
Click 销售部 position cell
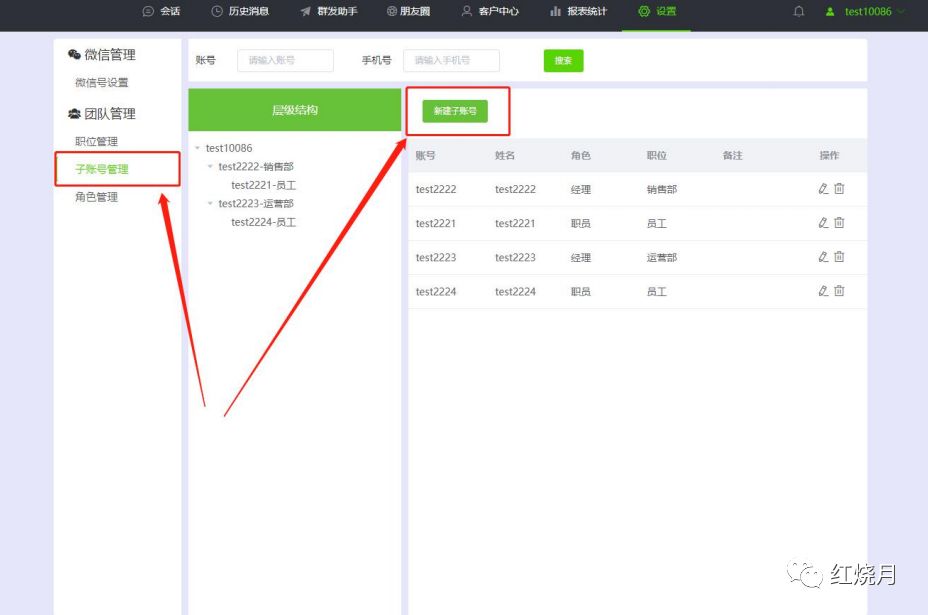662,189
